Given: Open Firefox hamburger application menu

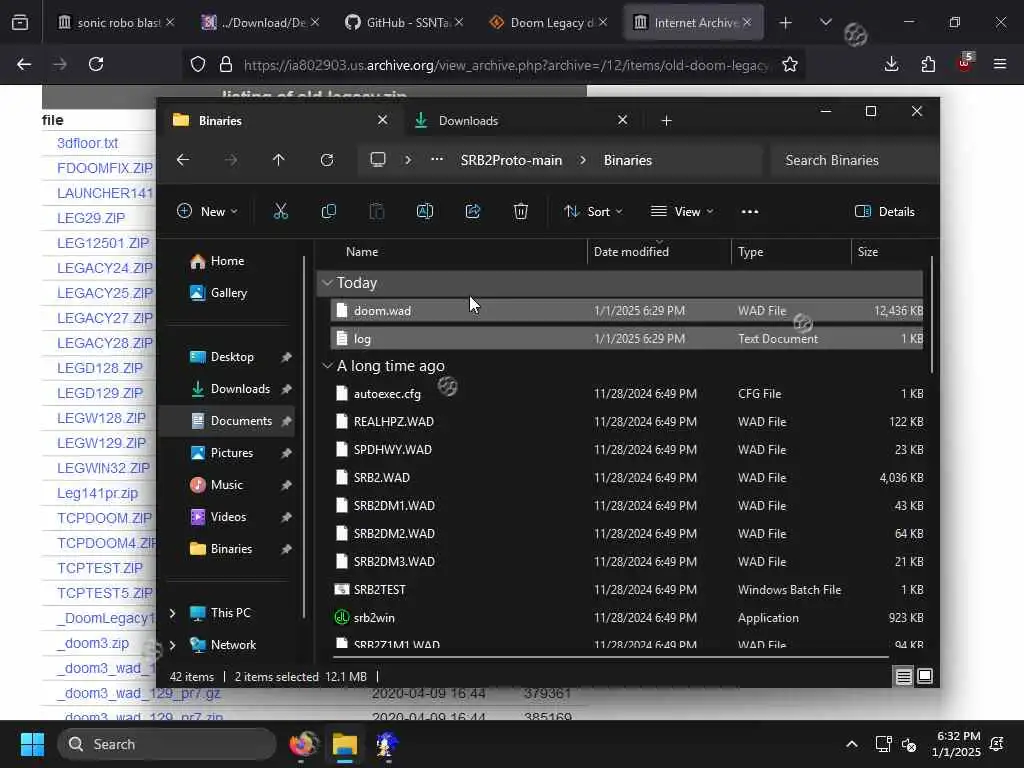Looking at the screenshot, I should click(1000, 64).
